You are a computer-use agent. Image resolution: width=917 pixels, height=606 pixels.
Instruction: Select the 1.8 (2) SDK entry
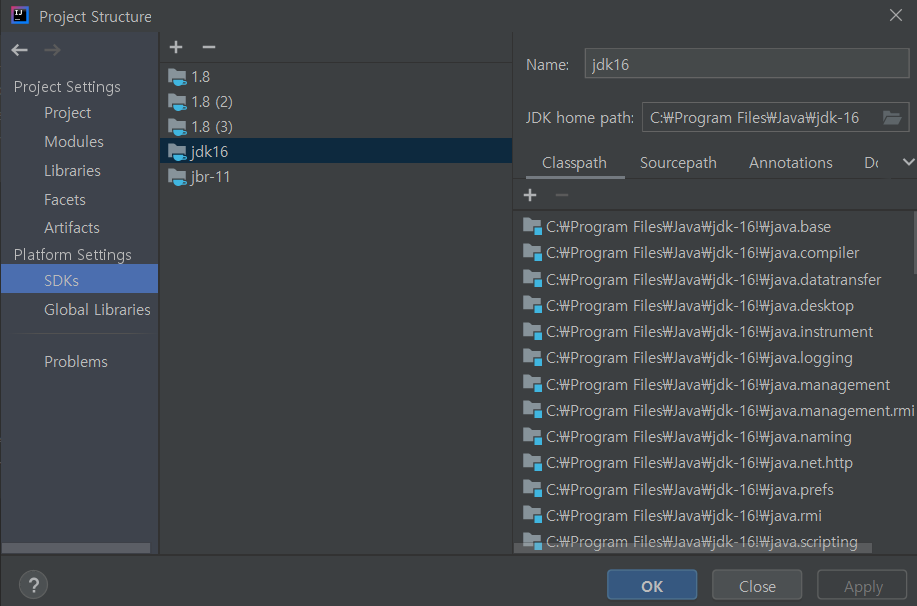[x=336, y=102]
